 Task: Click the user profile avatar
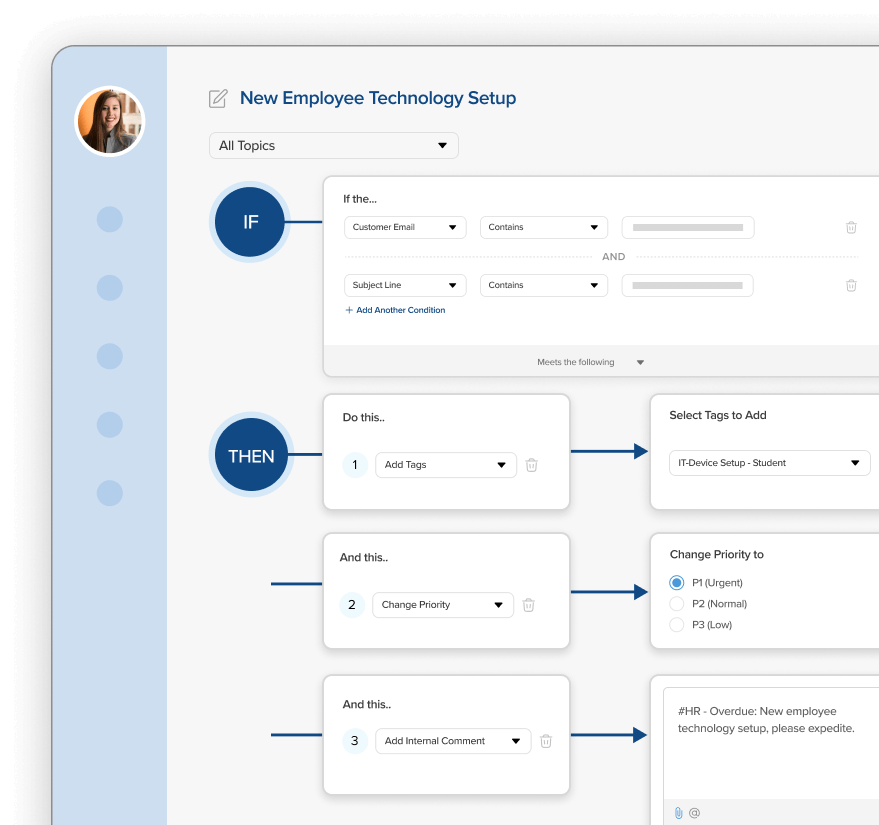[x=110, y=121]
